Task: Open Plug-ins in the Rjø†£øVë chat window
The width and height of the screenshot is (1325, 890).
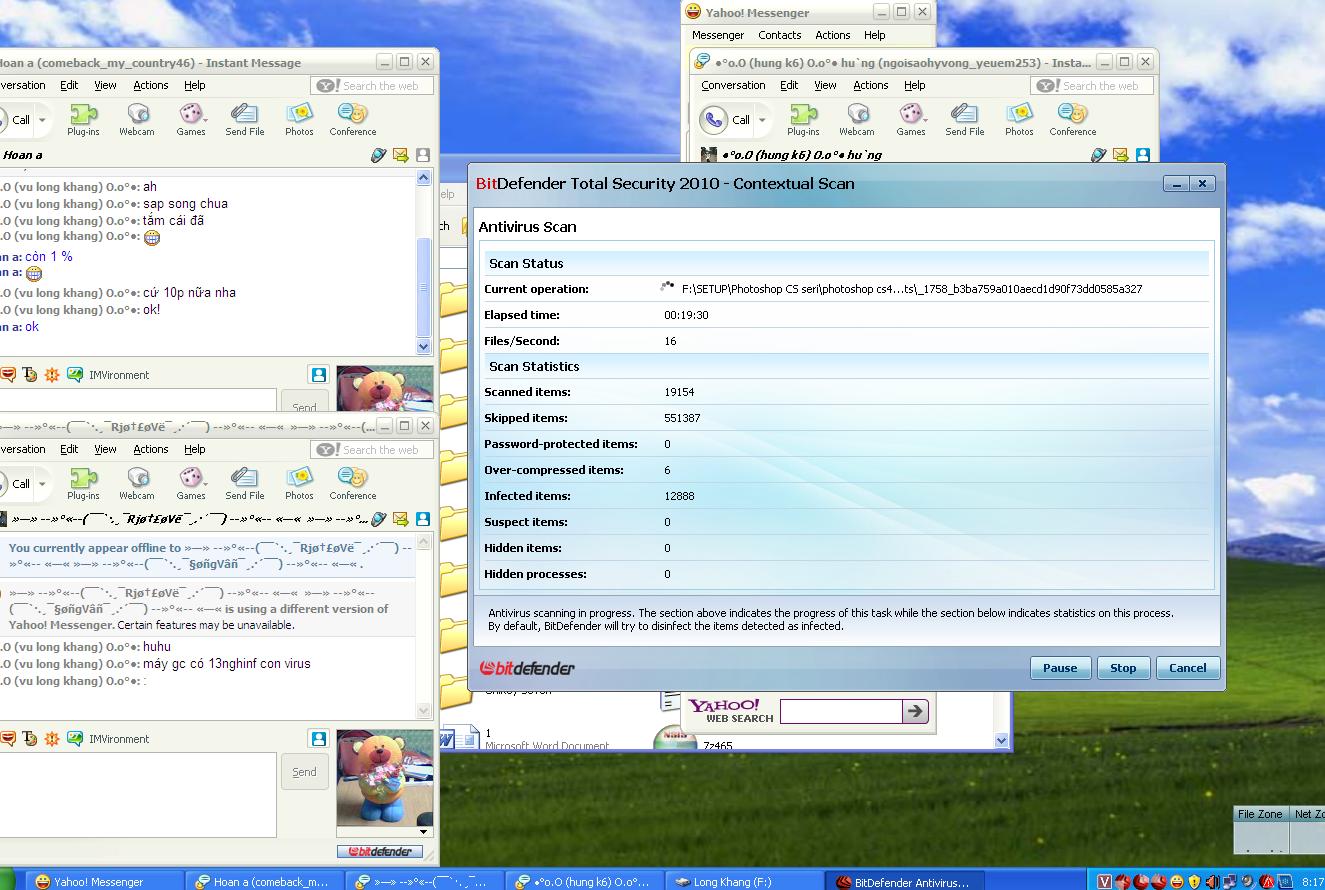Action: 83,483
